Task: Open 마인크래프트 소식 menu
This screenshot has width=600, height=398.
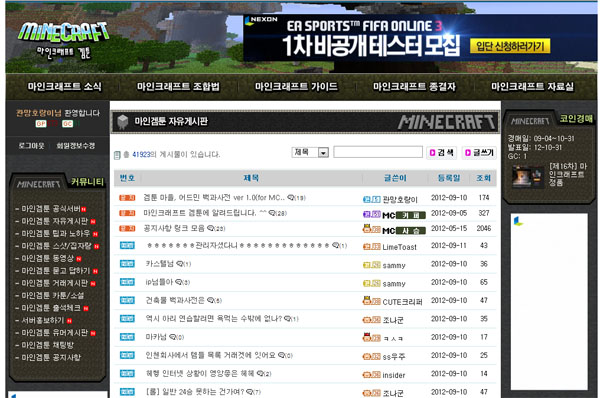Action: pyautogui.click(x=65, y=86)
